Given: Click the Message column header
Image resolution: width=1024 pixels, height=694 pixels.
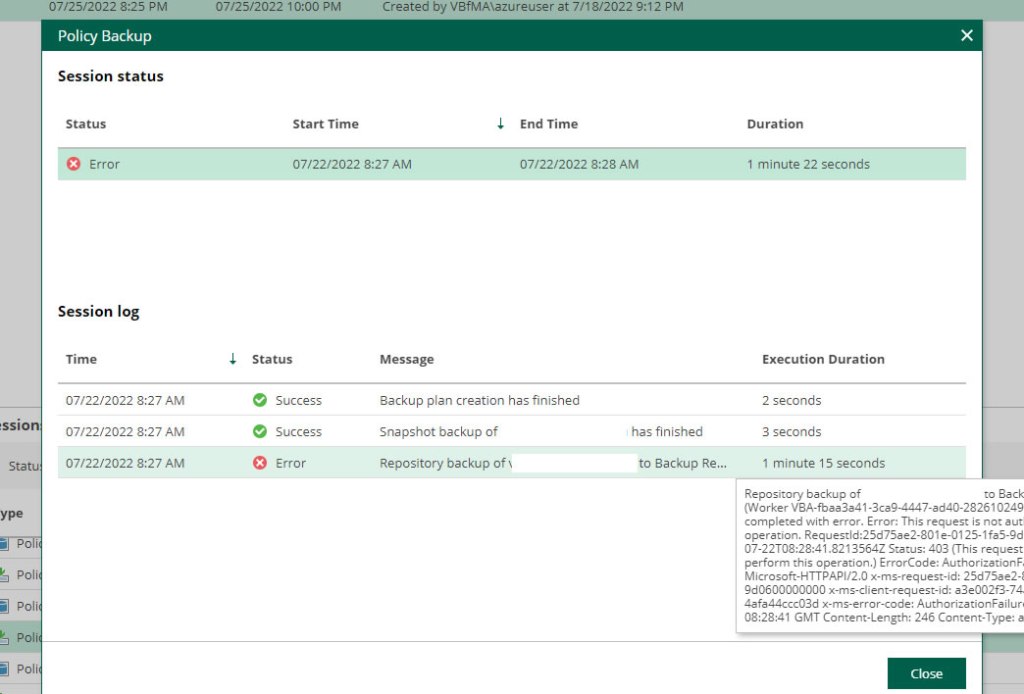Looking at the screenshot, I should 406,359.
